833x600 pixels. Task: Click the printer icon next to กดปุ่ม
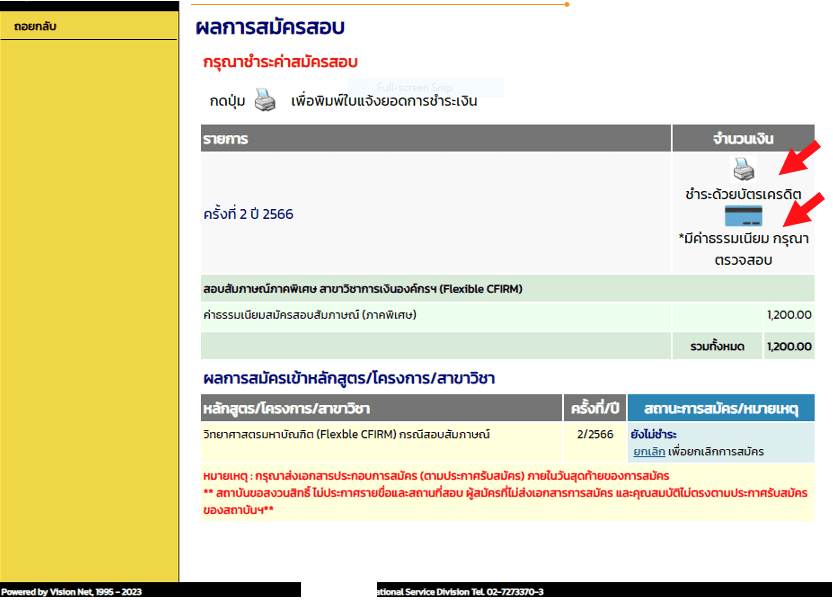pyautogui.click(x=264, y=100)
